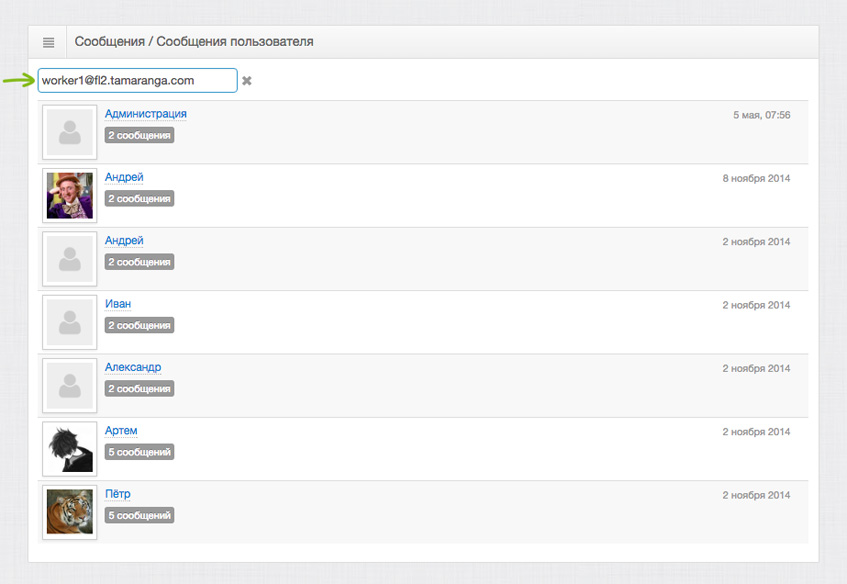847x584 pixels.
Task: Open the Пётр conversation link
Action: click(117, 494)
